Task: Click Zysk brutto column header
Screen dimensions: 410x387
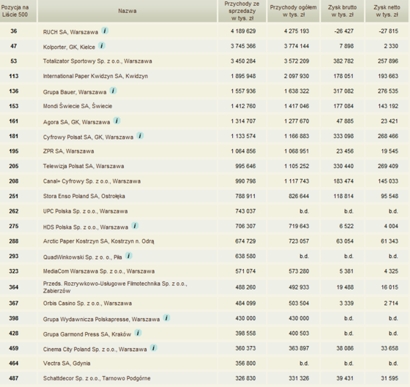Action: pyautogui.click(x=342, y=11)
